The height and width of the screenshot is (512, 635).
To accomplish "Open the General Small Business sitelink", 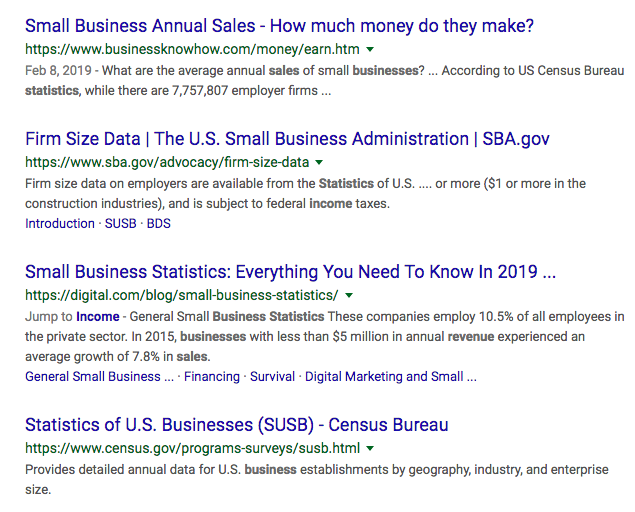I will (x=99, y=377).
